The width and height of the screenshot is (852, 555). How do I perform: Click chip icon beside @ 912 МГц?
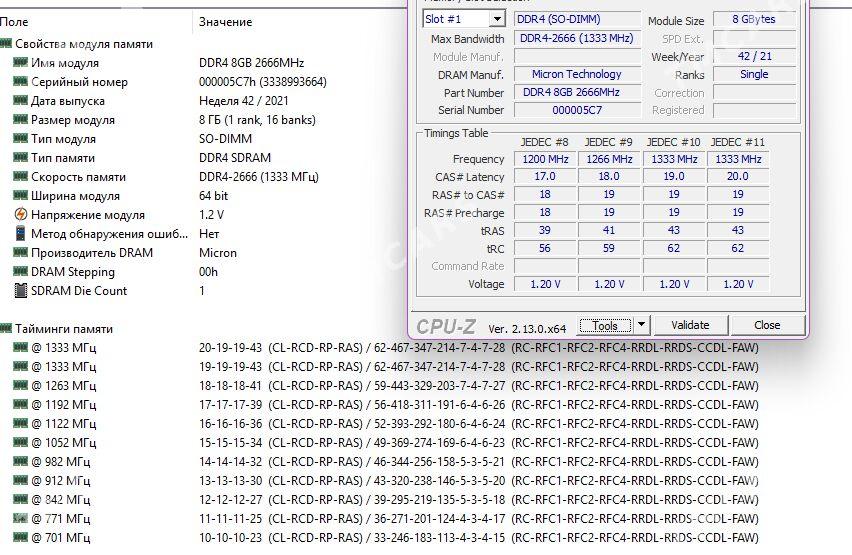[x=20, y=481]
